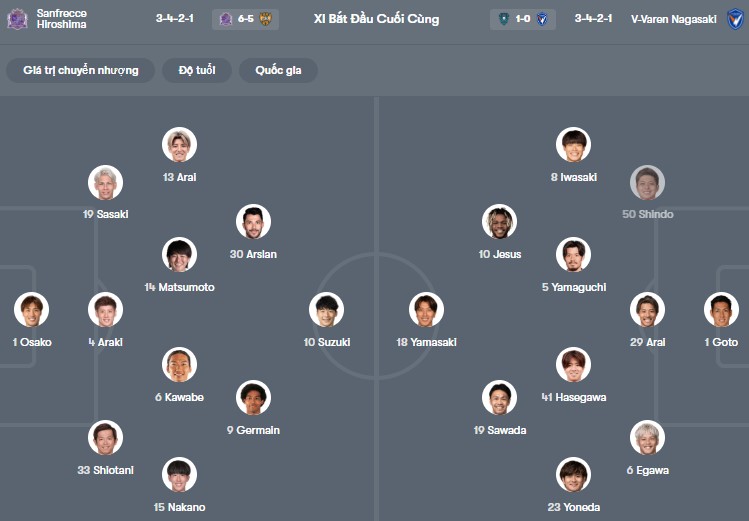Viewport: 749px width, 521px height.
Task: Select the XI Bắt Đầu Cuối Cùng heading
Action: 376,19
